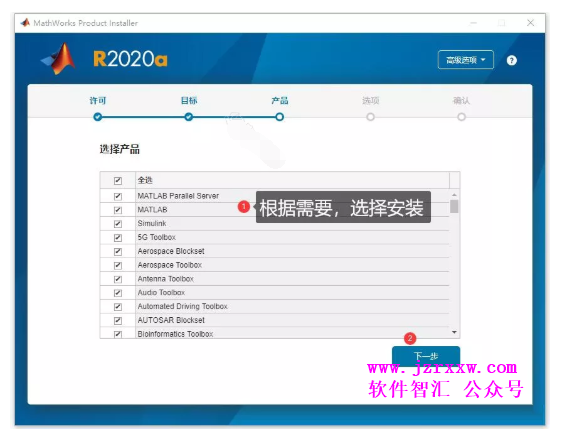Toggle the Bioinformatics Toolbox checkbox
This screenshot has width=567, height=435.
point(118,334)
